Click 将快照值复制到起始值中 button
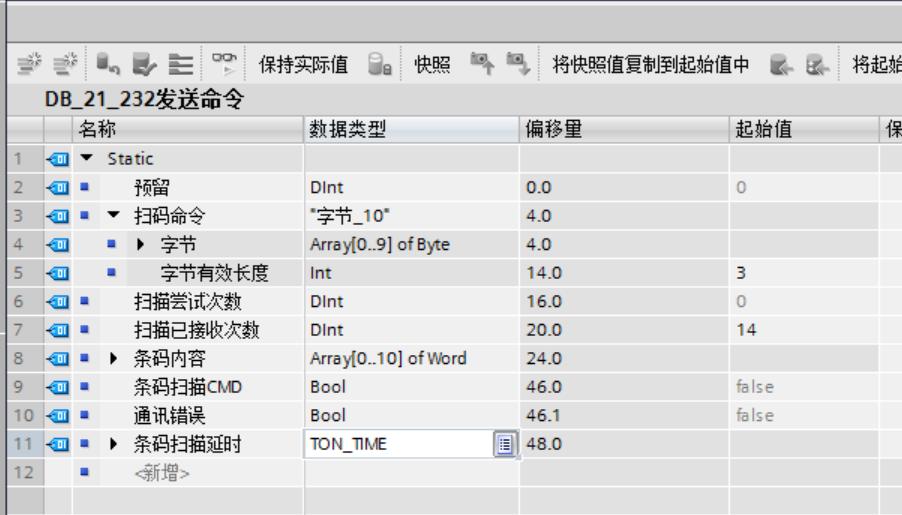 tap(651, 64)
